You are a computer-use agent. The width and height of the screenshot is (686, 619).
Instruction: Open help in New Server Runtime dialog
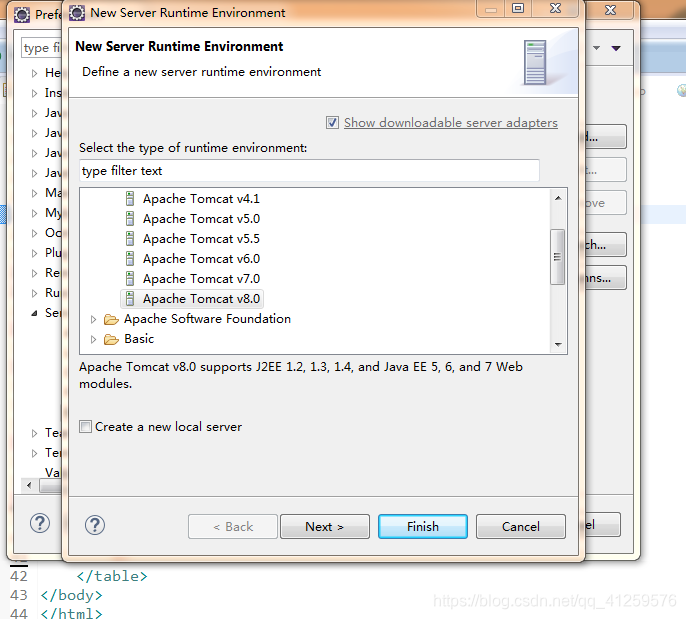(x=94, y=525)
